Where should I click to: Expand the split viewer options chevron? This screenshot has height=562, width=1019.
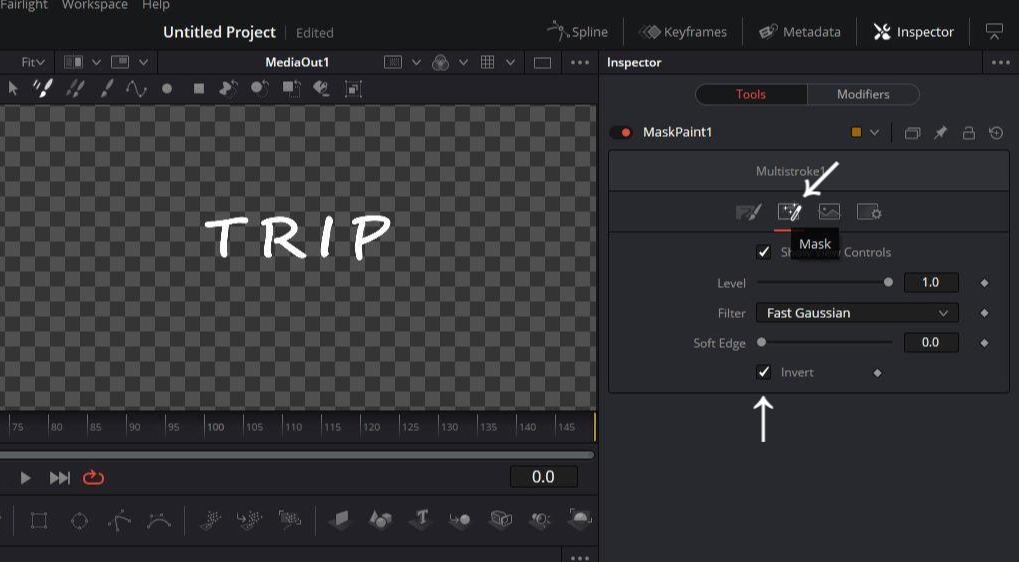pyautogui.click(x=96, y=62)
